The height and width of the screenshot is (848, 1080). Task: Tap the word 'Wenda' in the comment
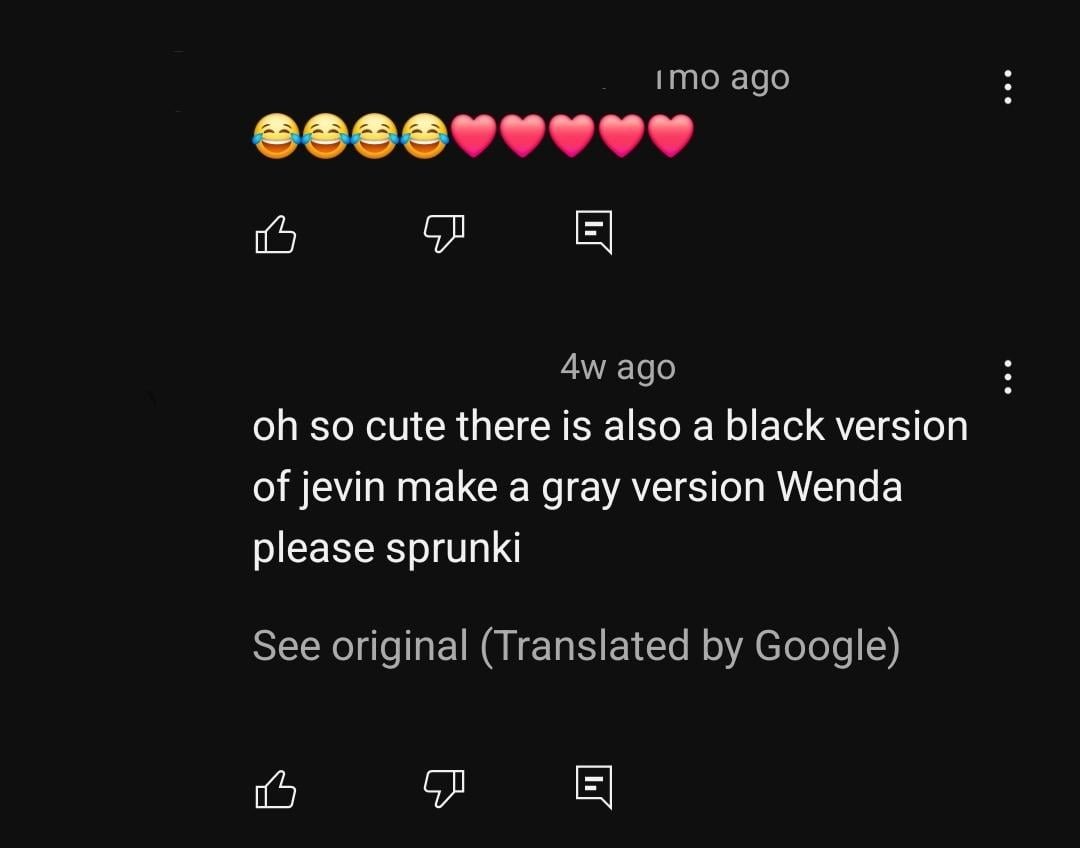pos(840,487)
